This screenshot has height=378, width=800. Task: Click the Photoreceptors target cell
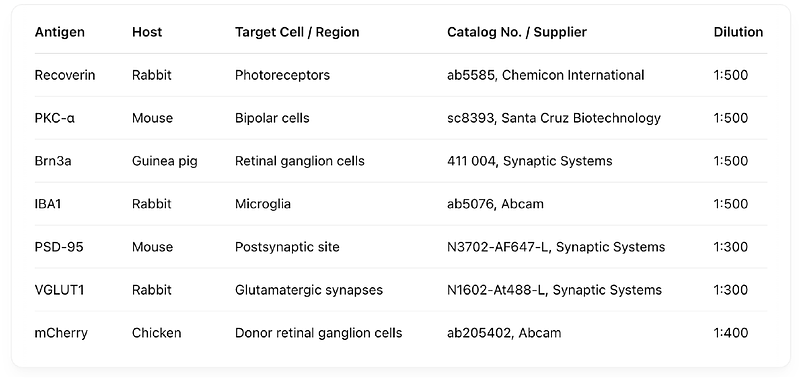[283, 75]
